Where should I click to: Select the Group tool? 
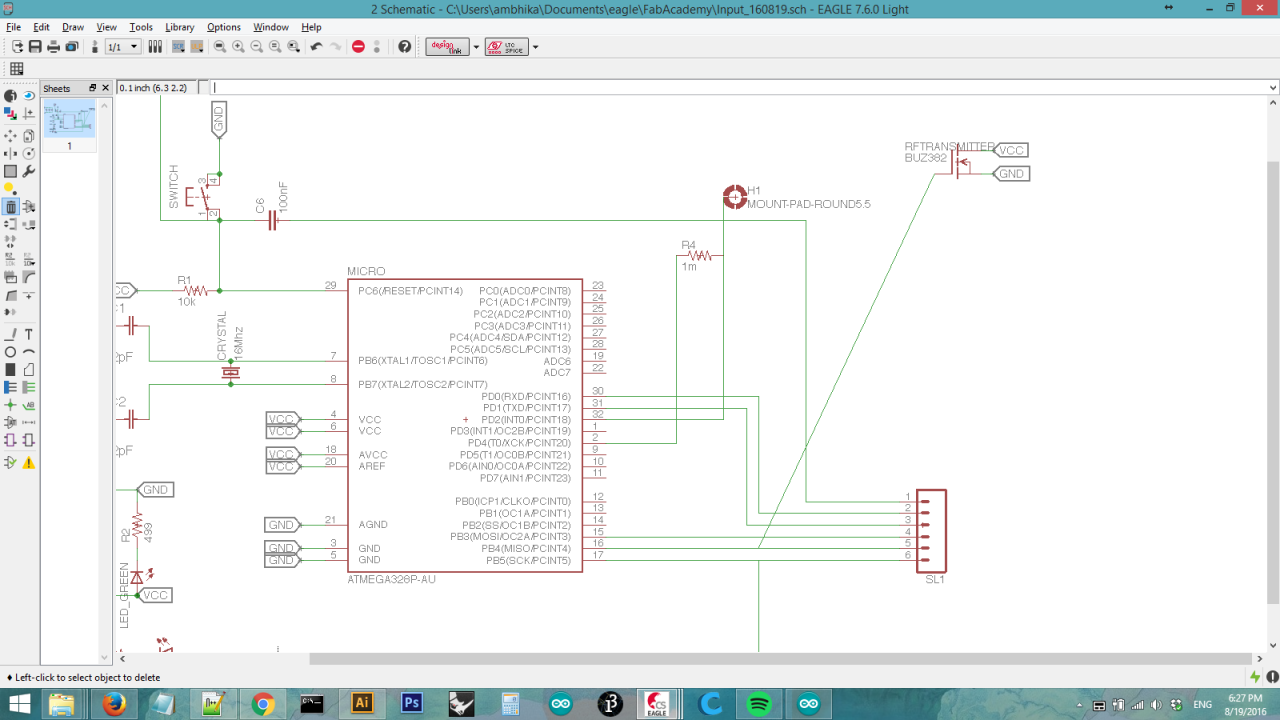10,171
